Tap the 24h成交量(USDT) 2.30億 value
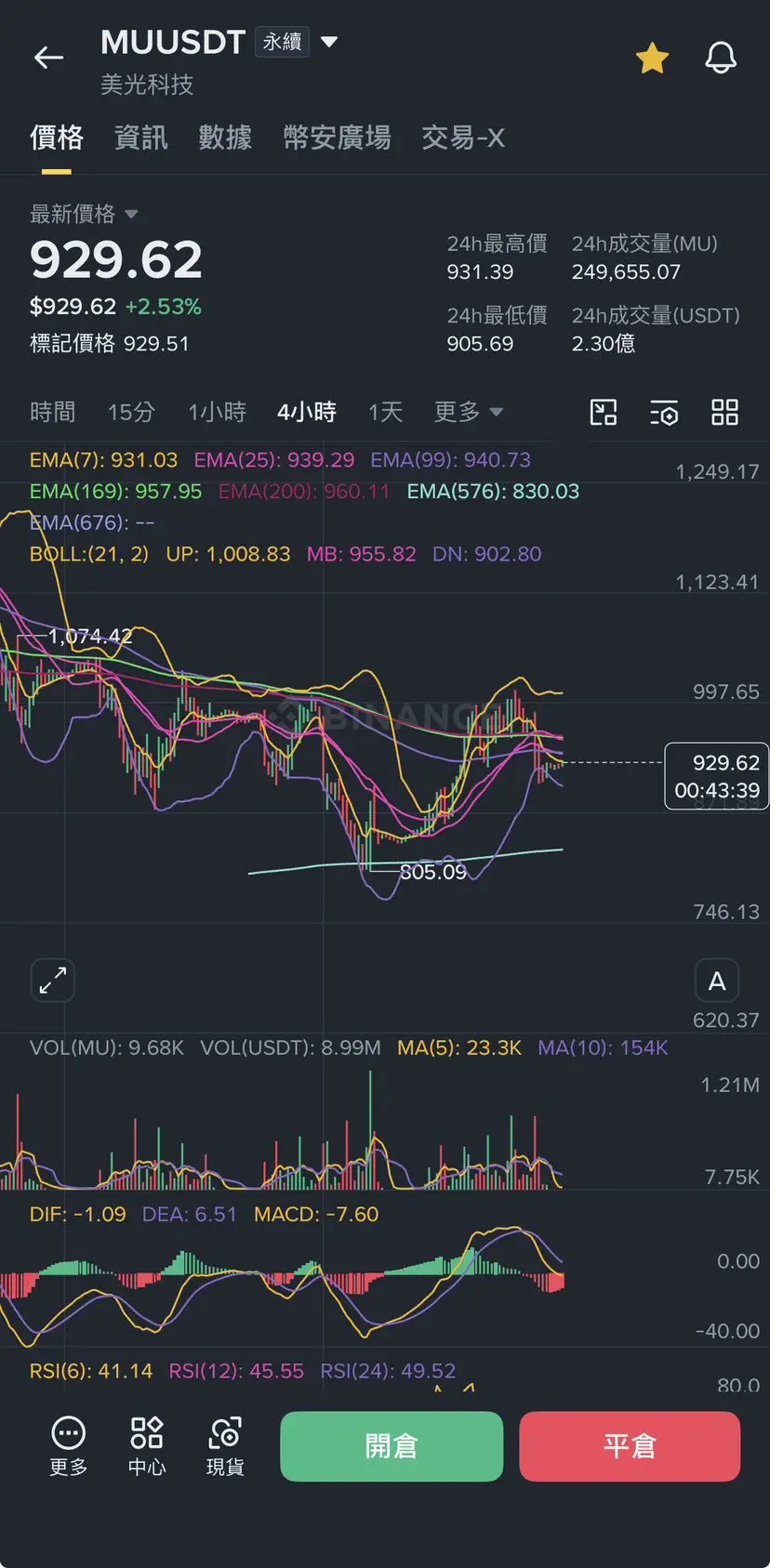This screenshot has height=1568, width=770. [604, 344]
